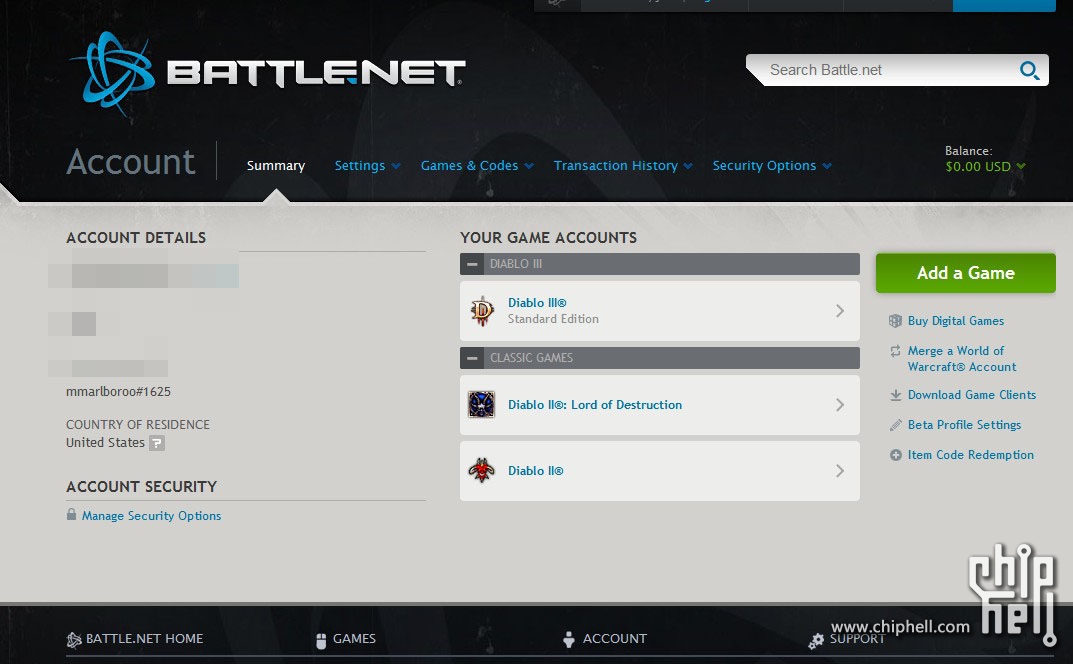Click the Account page heading
1073x664 pixels.
pyautogui.click(x=131, y=162)
